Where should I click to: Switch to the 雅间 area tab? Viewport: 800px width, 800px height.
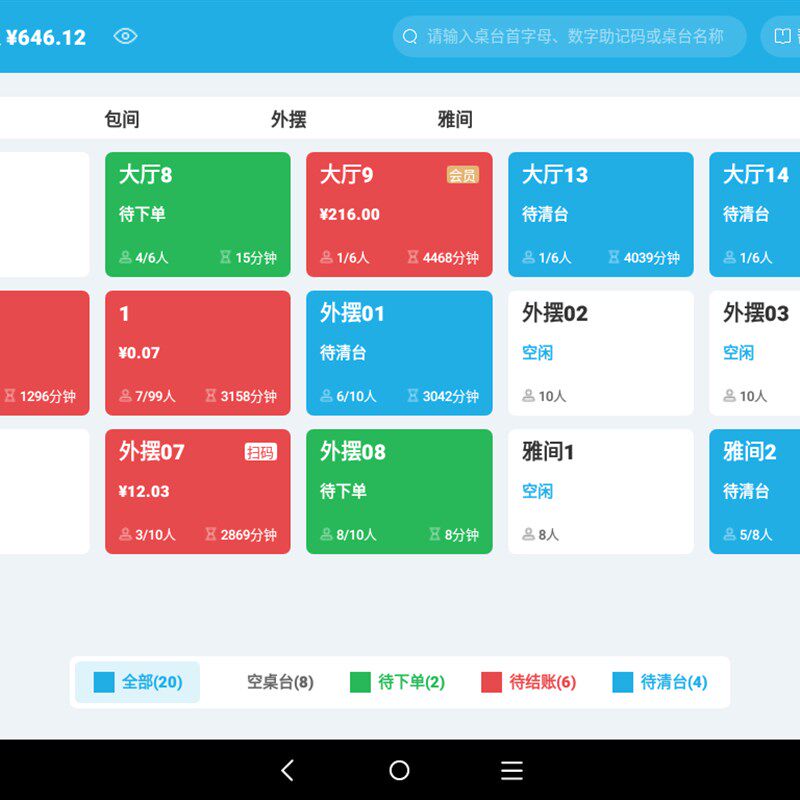[x=455, y=119]
